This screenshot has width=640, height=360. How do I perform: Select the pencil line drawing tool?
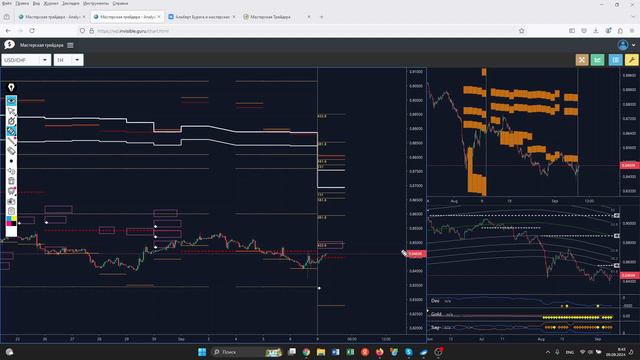click(x=11, y=141)
